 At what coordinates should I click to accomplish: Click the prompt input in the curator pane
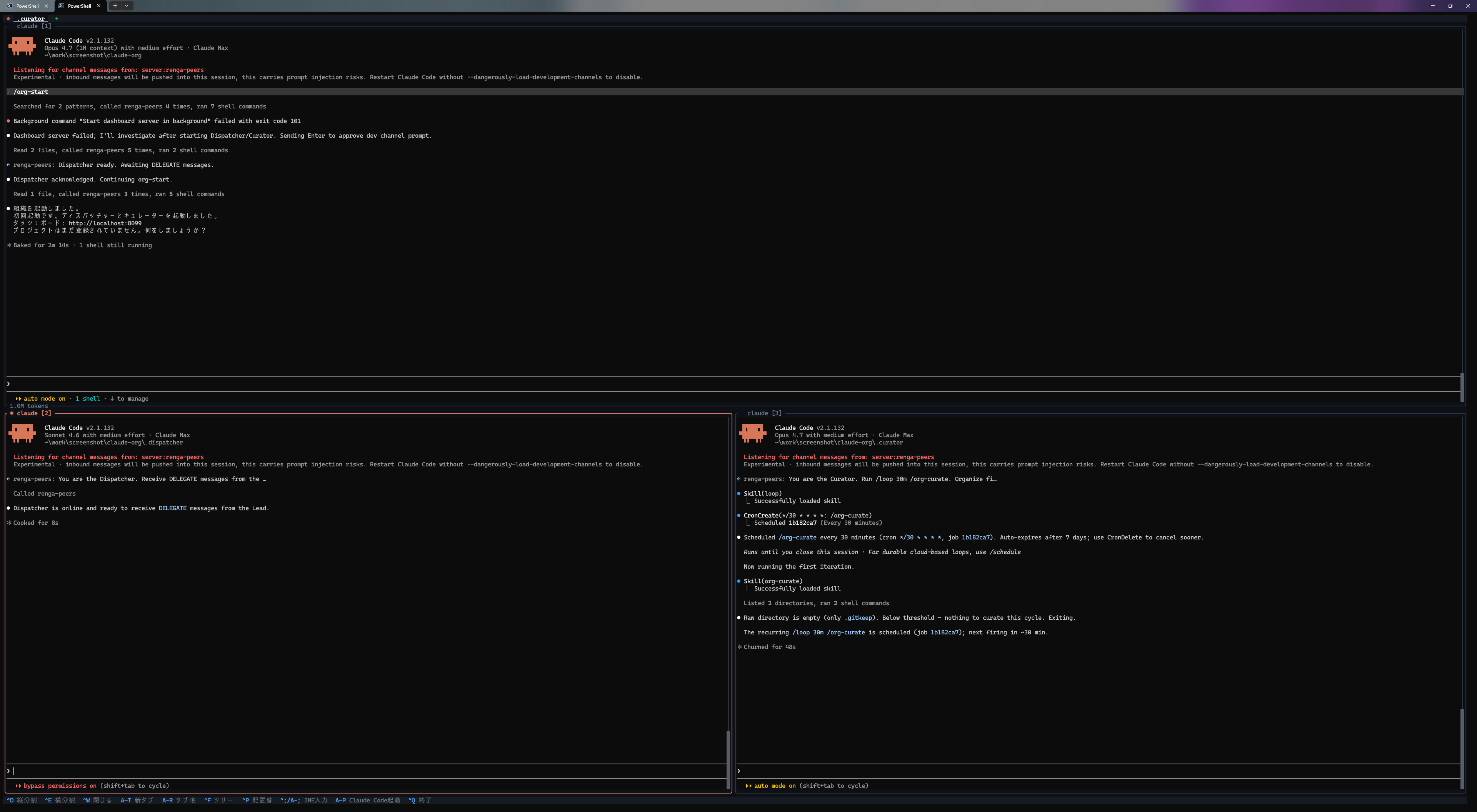point(1098,771)
